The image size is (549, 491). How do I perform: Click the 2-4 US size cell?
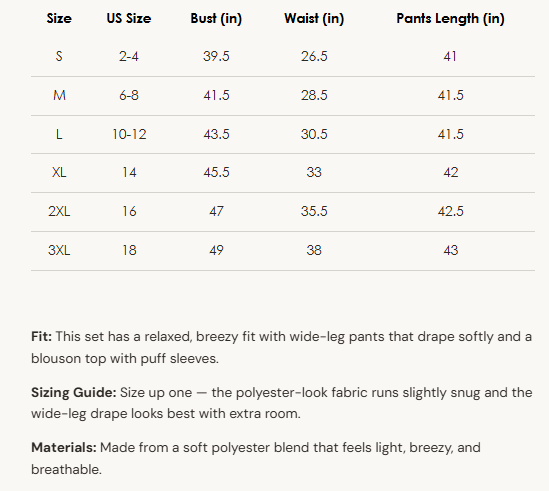(x=129, y=56)
